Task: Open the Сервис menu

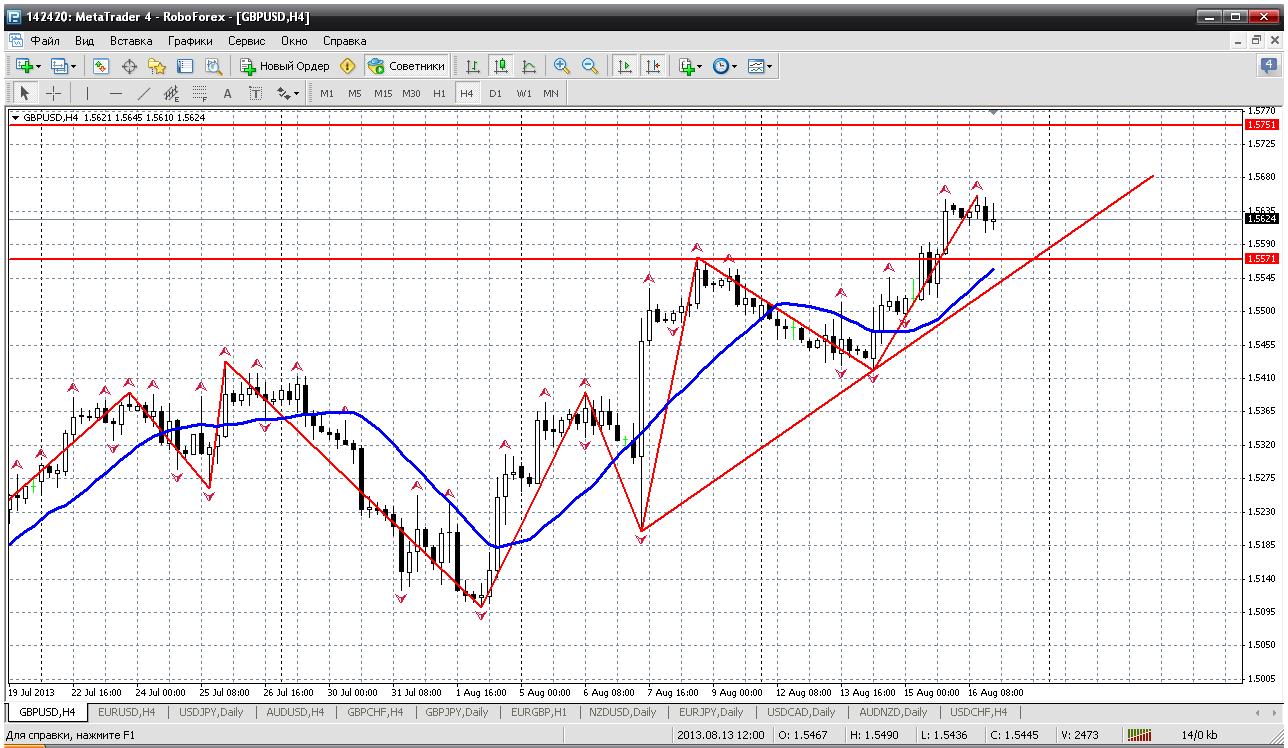Action: [x=246, y=41]
